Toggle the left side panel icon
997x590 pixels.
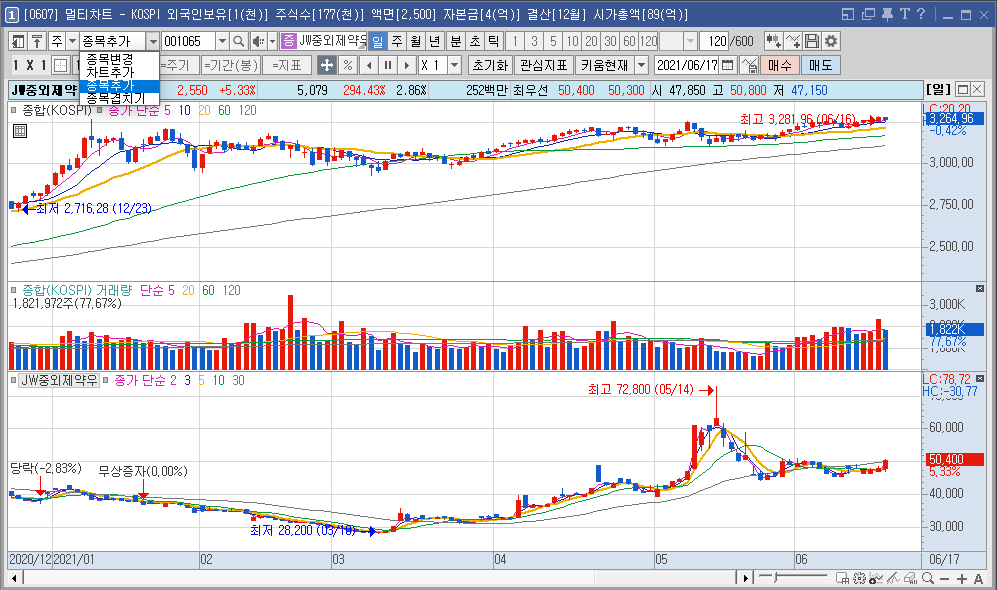click(x=18, y=41)
